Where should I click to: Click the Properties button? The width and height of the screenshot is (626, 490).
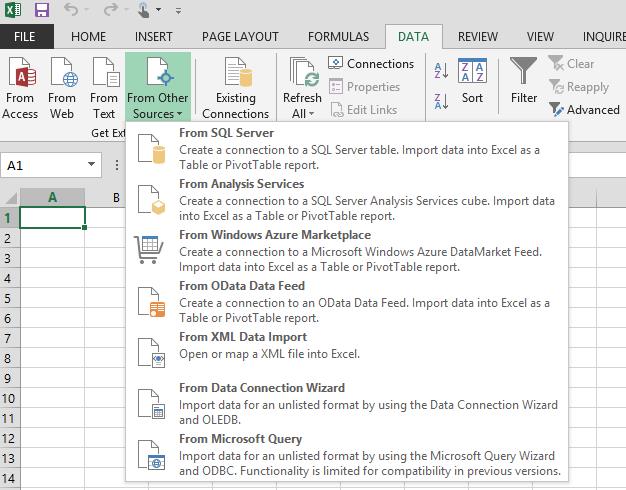pos(364,87)
